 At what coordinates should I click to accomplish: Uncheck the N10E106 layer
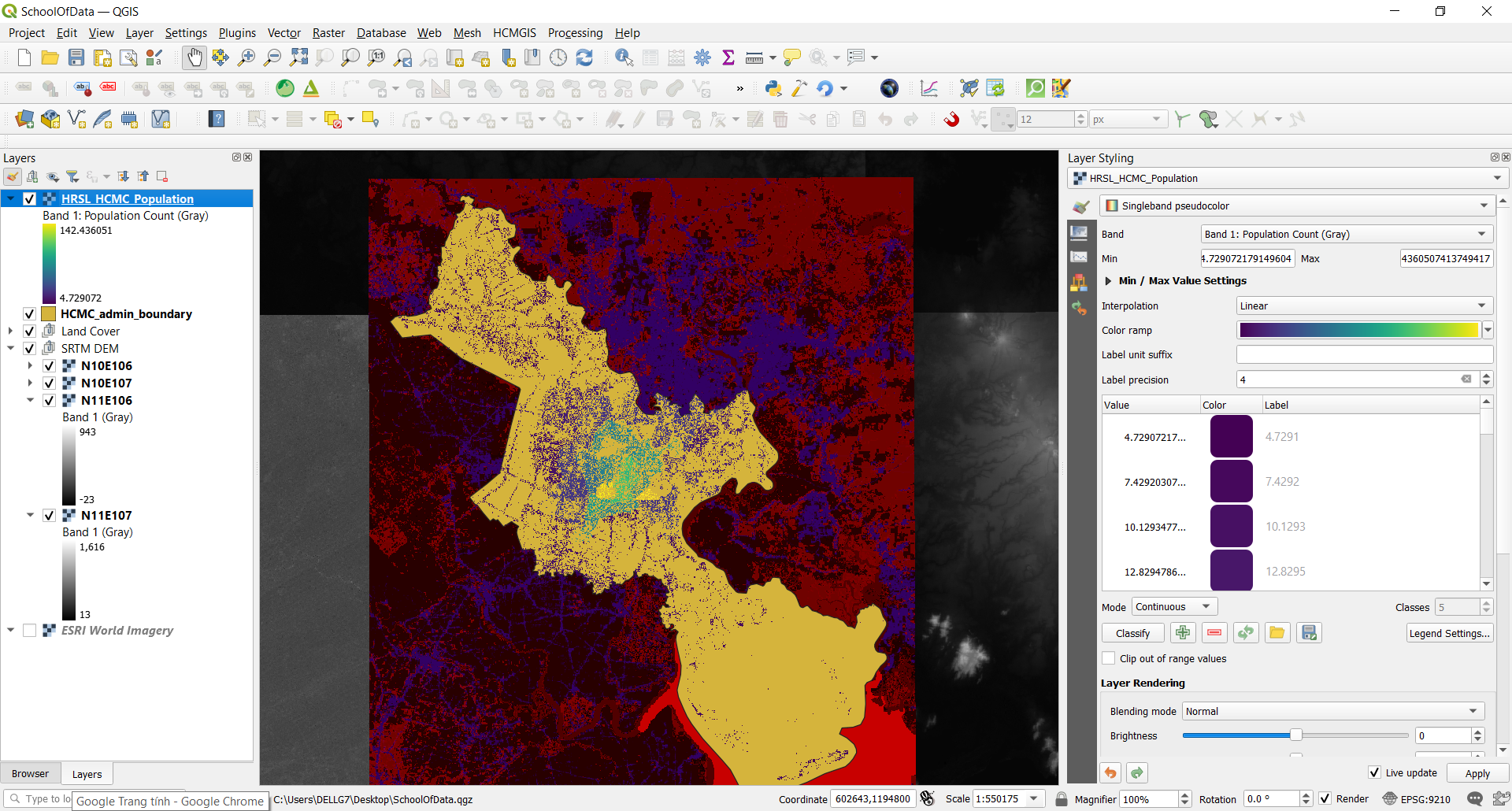pos(49,366)
